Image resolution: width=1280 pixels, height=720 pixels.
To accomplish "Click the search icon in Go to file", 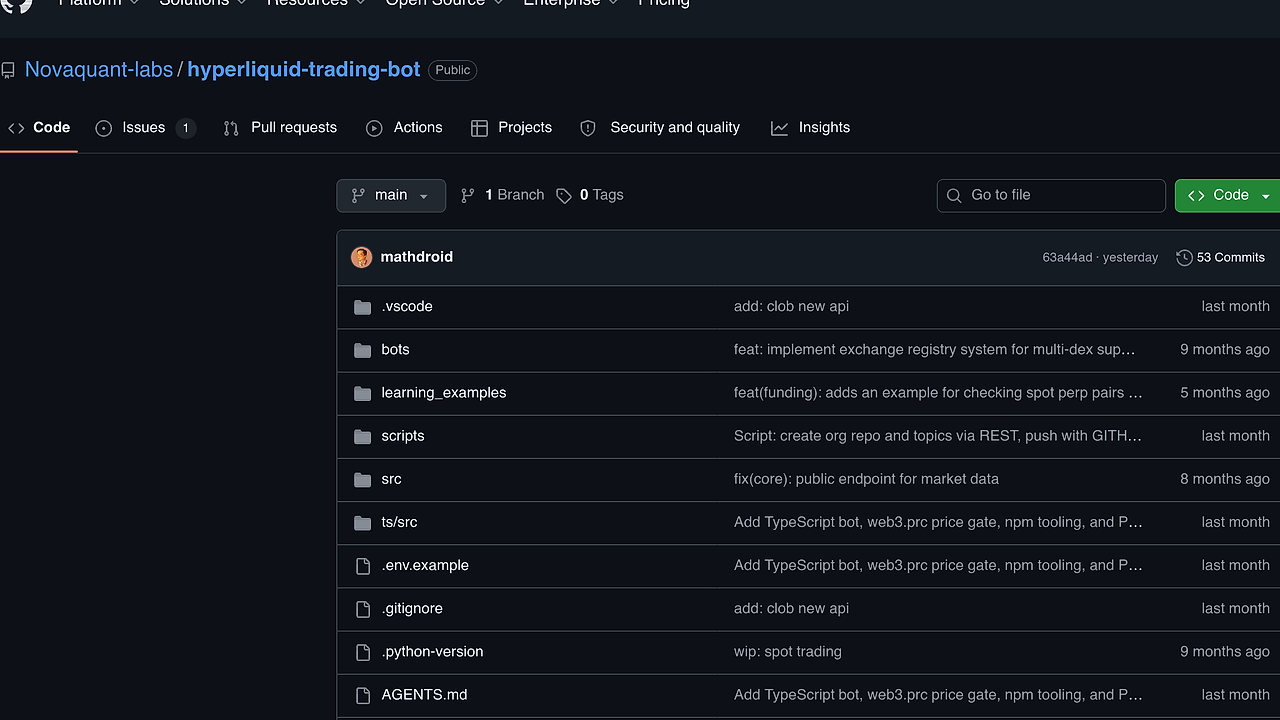I will coord(954,195).
